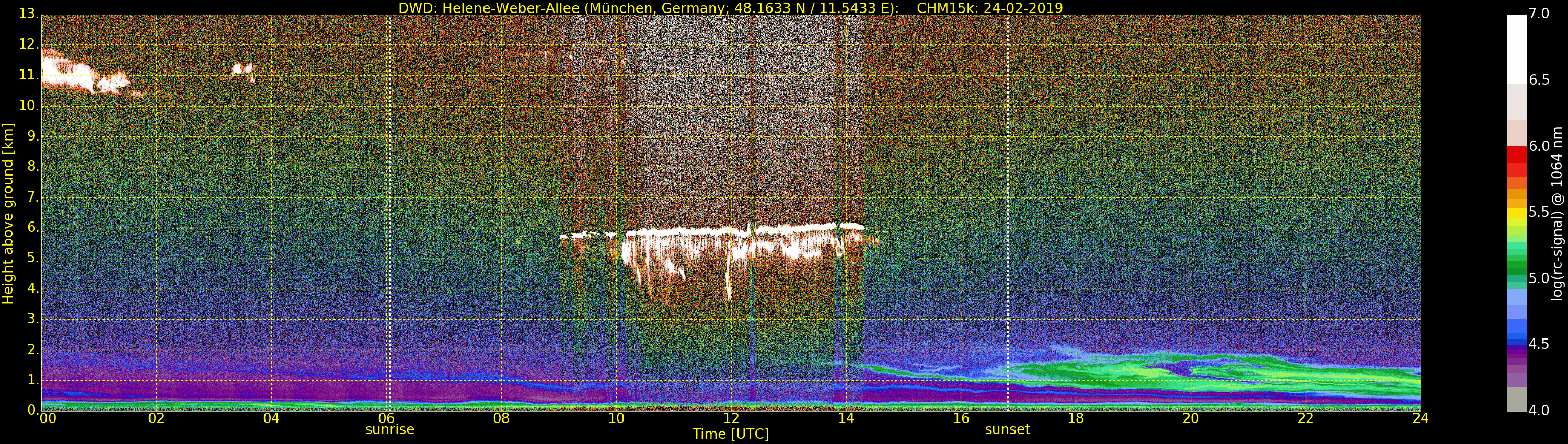
Task: Click the '6.0' colorbar tick label
Action: point(1539,146)
